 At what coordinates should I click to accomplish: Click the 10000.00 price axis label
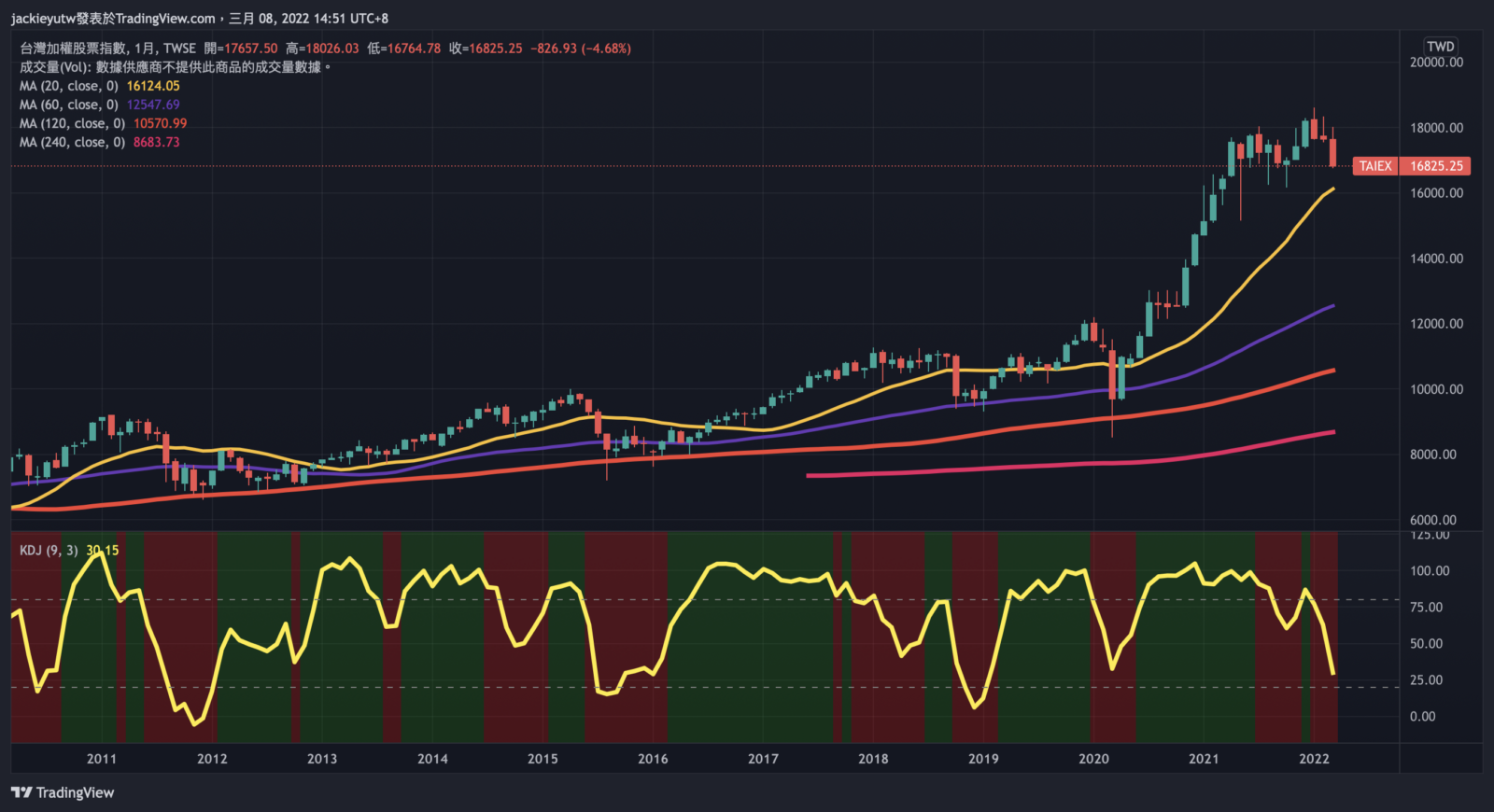[1436, 389]
